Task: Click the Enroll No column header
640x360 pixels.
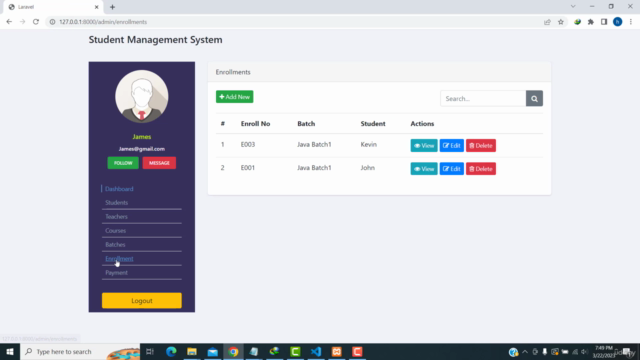Action: point(256,124)
